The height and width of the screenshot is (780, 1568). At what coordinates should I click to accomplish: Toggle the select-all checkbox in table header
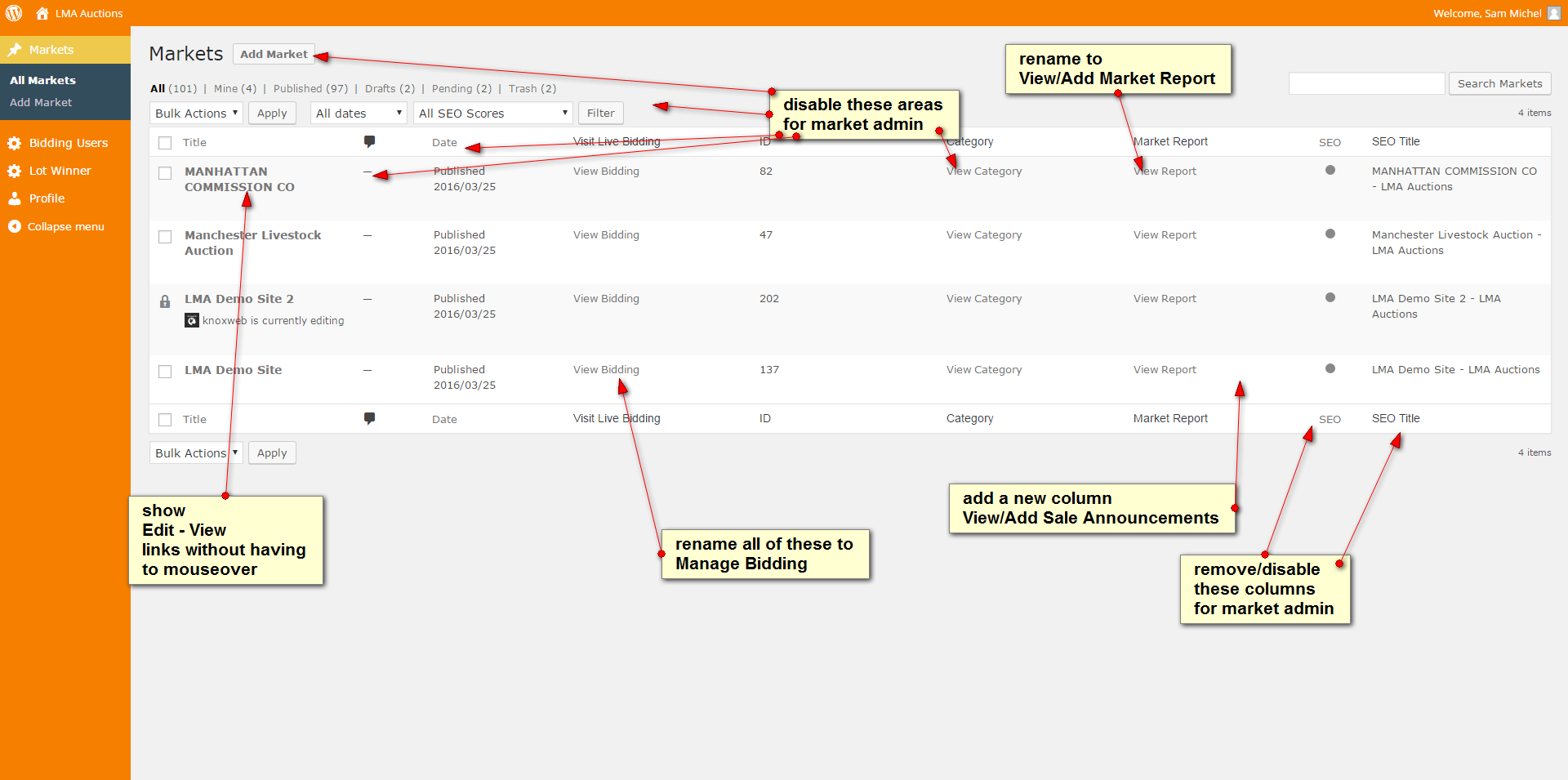pos(165,143)
